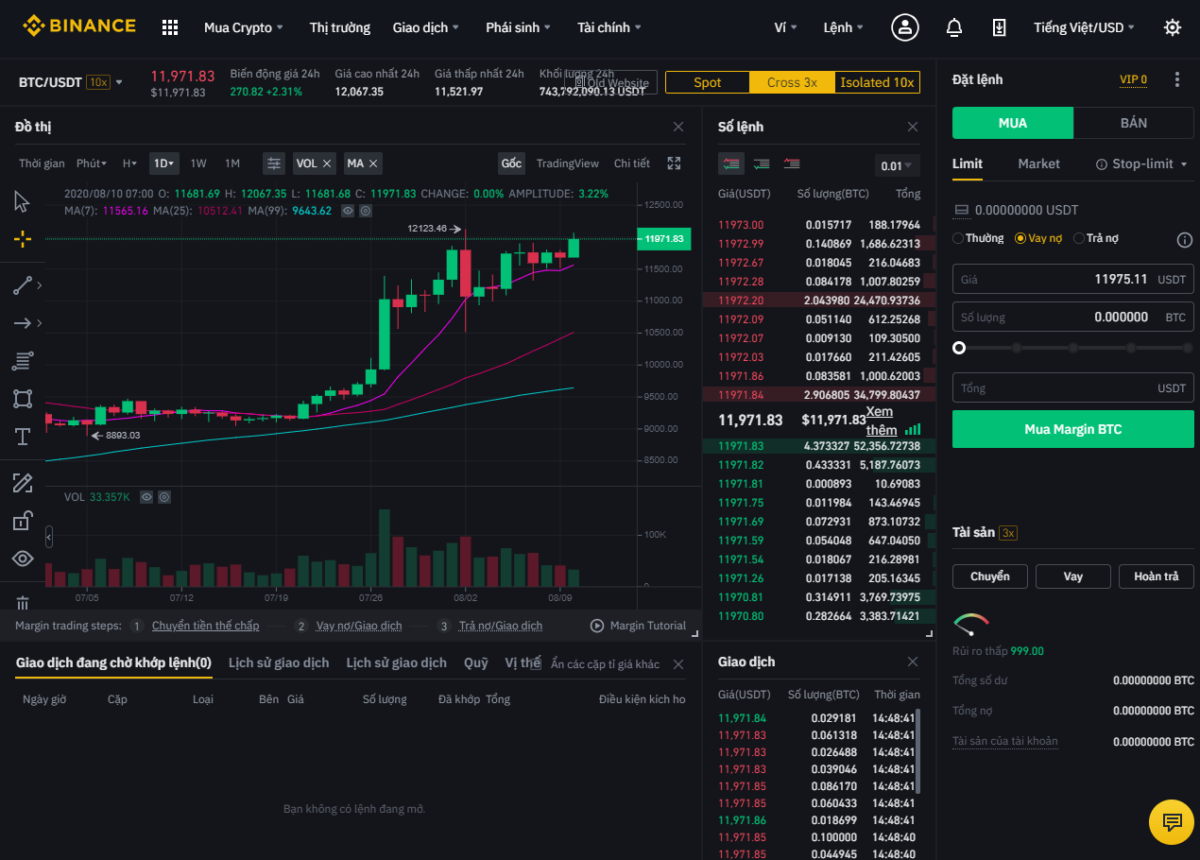Click the Hoàn trả repay button

(x=1156, y=576)
